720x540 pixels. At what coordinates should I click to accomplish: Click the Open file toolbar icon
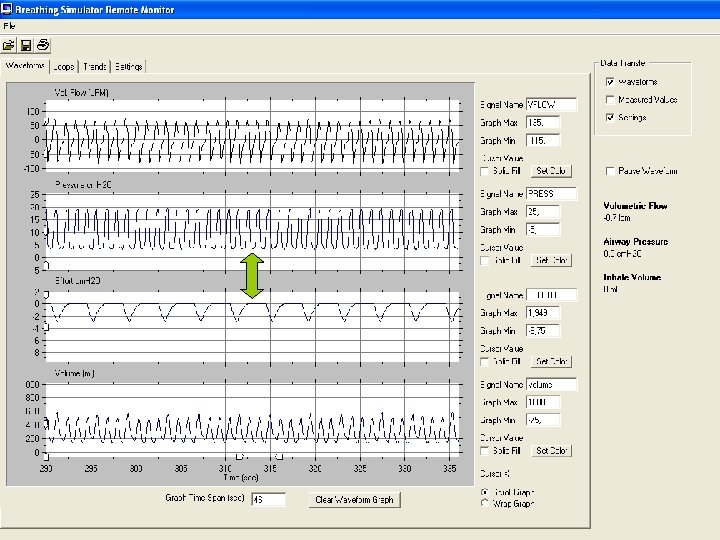click(9, 45)
